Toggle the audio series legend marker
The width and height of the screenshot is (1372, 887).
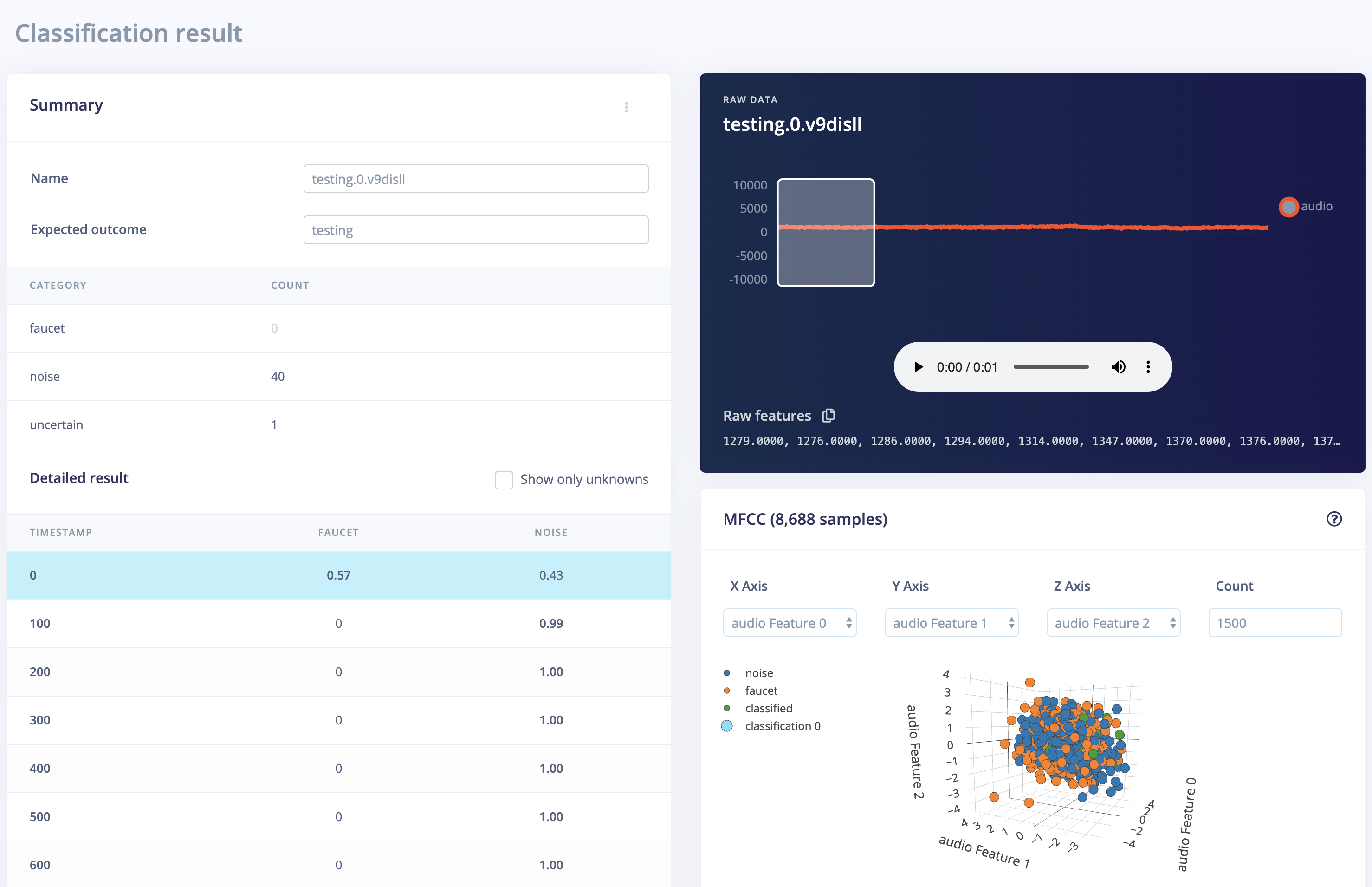pos(1288,206)
